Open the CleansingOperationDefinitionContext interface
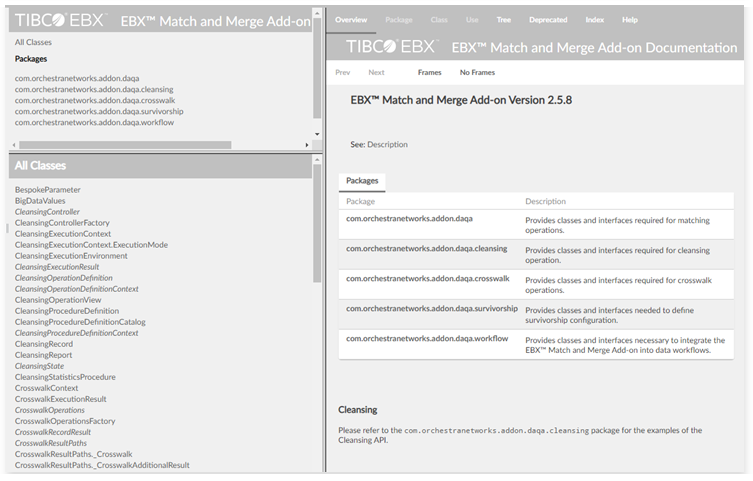Image resolution: width=753 pixels, height=481 pixels. point(76,289)
